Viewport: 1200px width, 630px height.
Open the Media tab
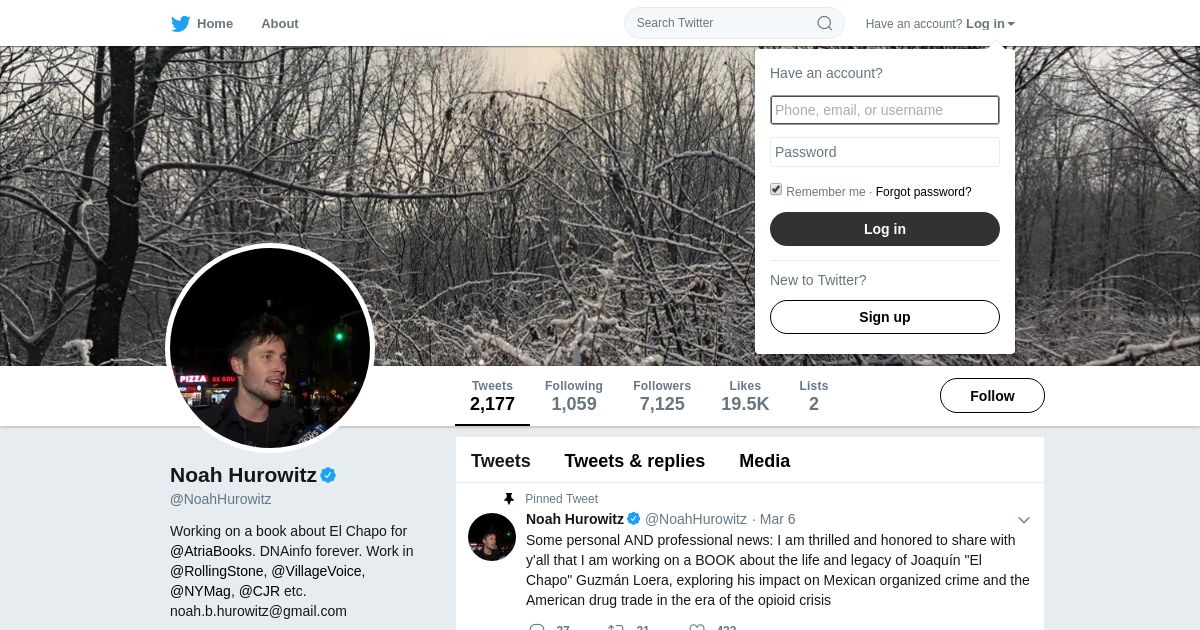(x=764, y=461)
